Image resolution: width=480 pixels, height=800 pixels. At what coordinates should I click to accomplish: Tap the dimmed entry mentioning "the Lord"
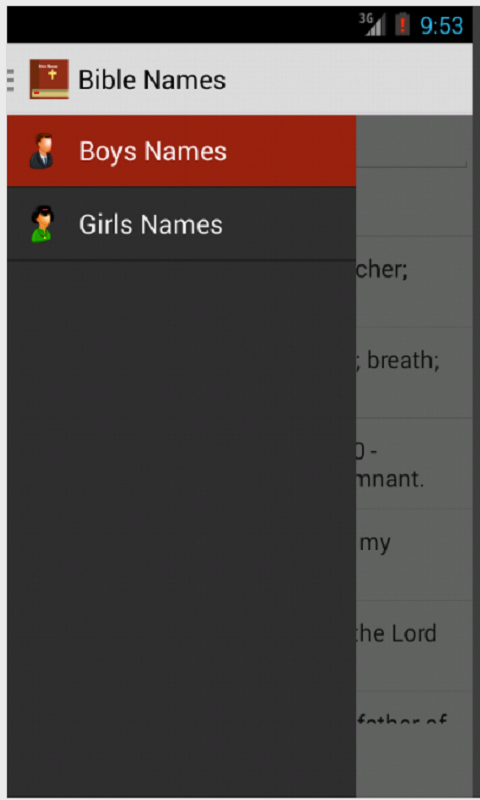(x=414, y=645)
